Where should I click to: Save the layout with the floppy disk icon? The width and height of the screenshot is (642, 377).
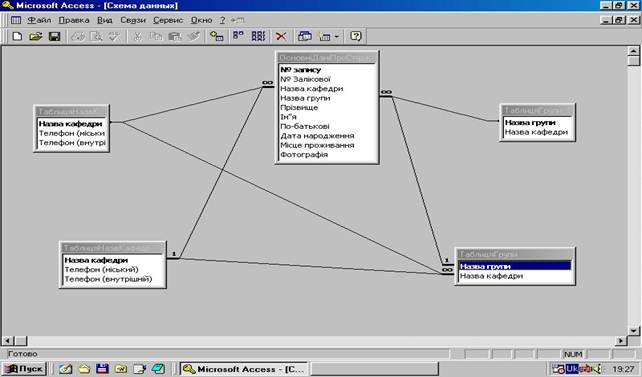click(x=54, y=36)
